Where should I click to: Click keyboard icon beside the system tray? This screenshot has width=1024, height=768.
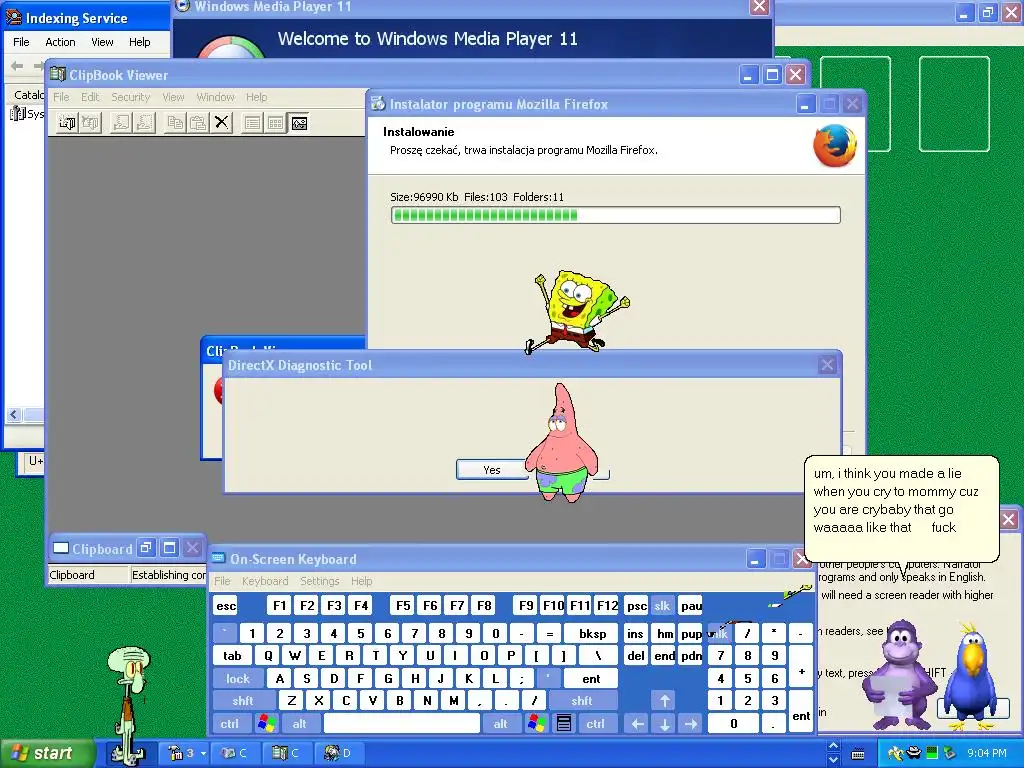point(858,754)
